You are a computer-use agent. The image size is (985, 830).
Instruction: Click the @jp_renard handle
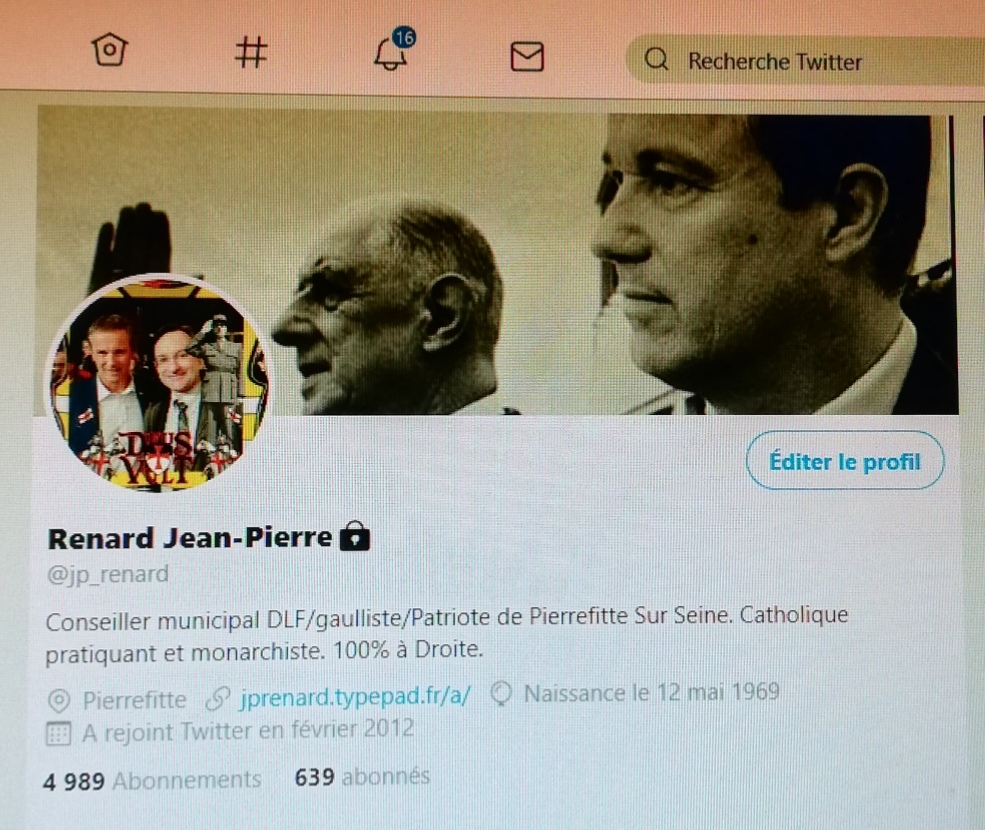click(108, 574)
